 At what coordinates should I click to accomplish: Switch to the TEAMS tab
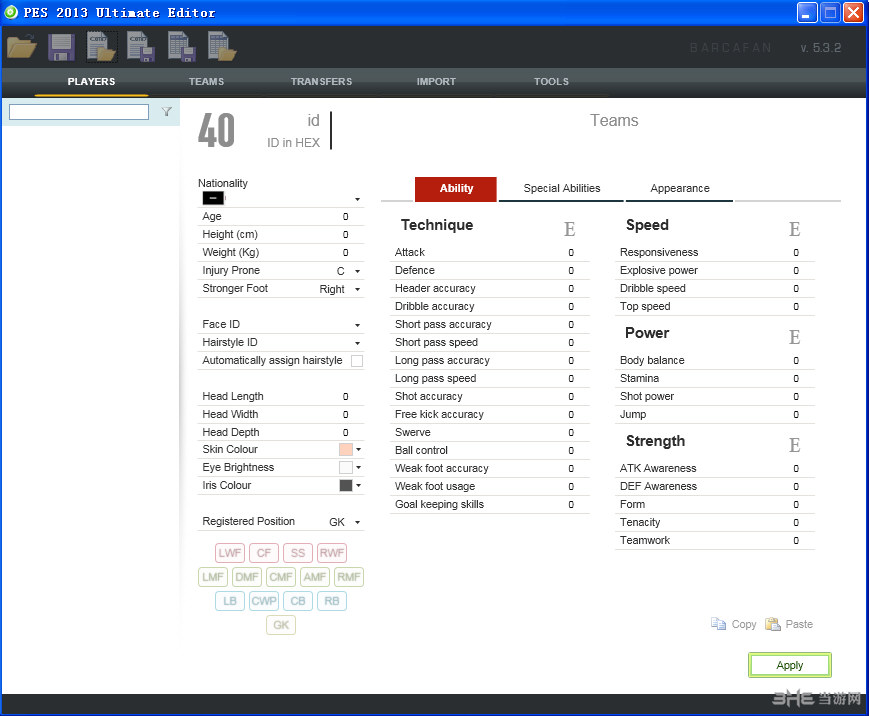click(206, 81)
